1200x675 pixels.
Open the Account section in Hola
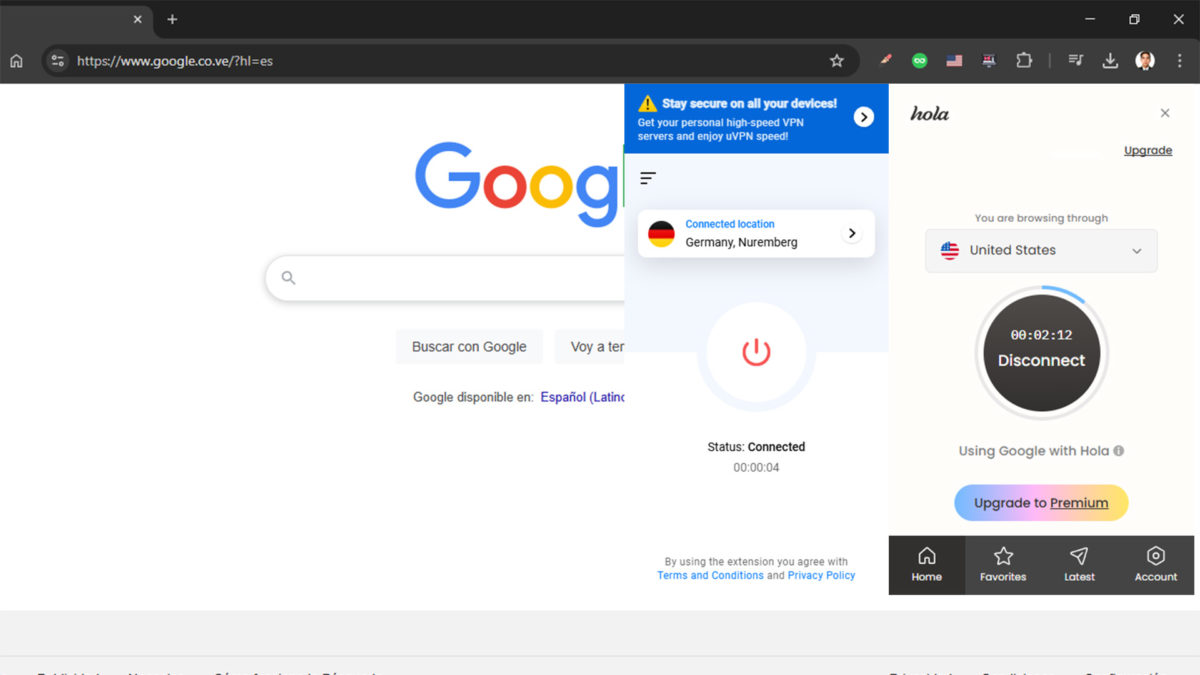coord(1155,565)
